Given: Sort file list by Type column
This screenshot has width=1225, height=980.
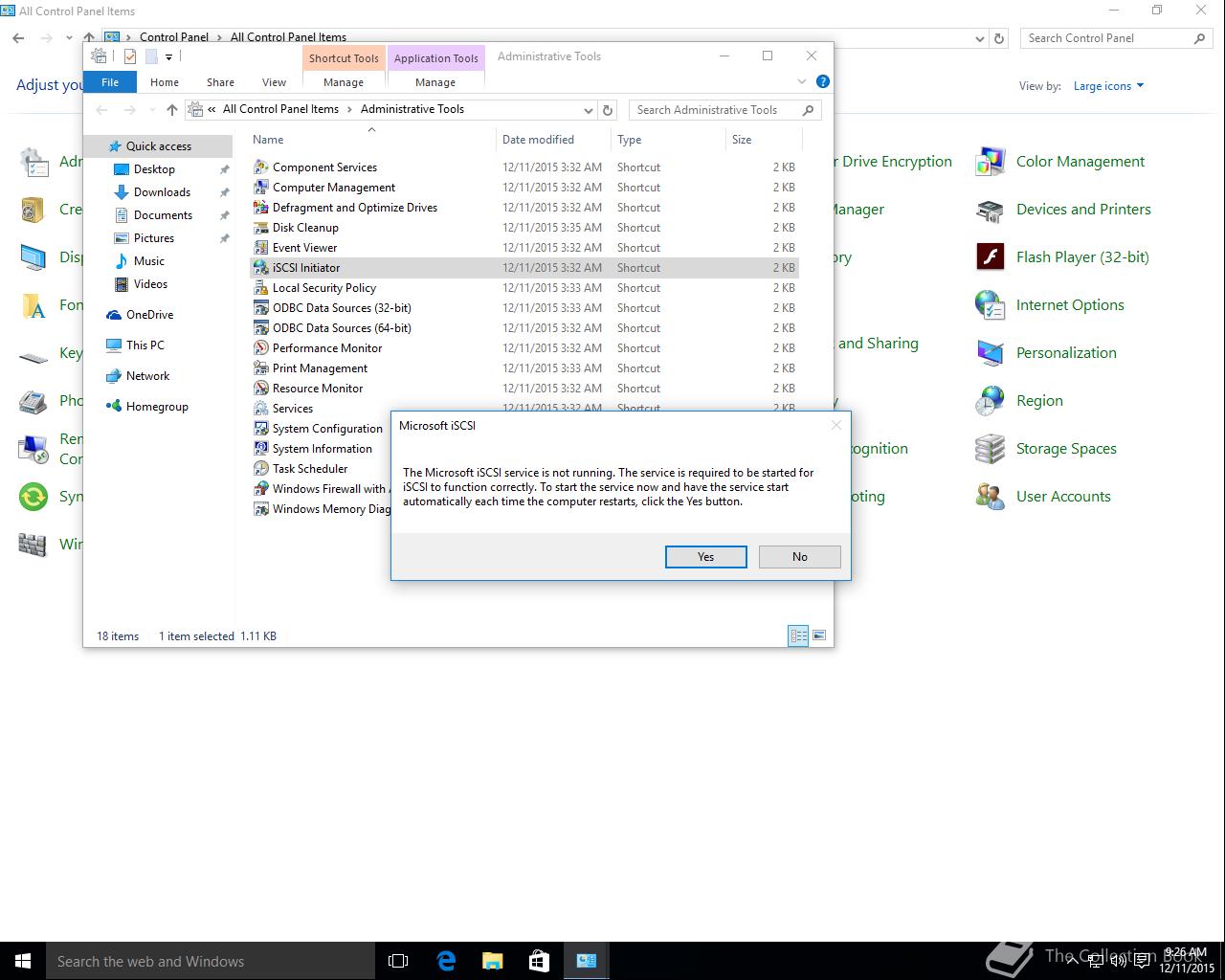Looking at the screenshot, I should click(668, 140).
